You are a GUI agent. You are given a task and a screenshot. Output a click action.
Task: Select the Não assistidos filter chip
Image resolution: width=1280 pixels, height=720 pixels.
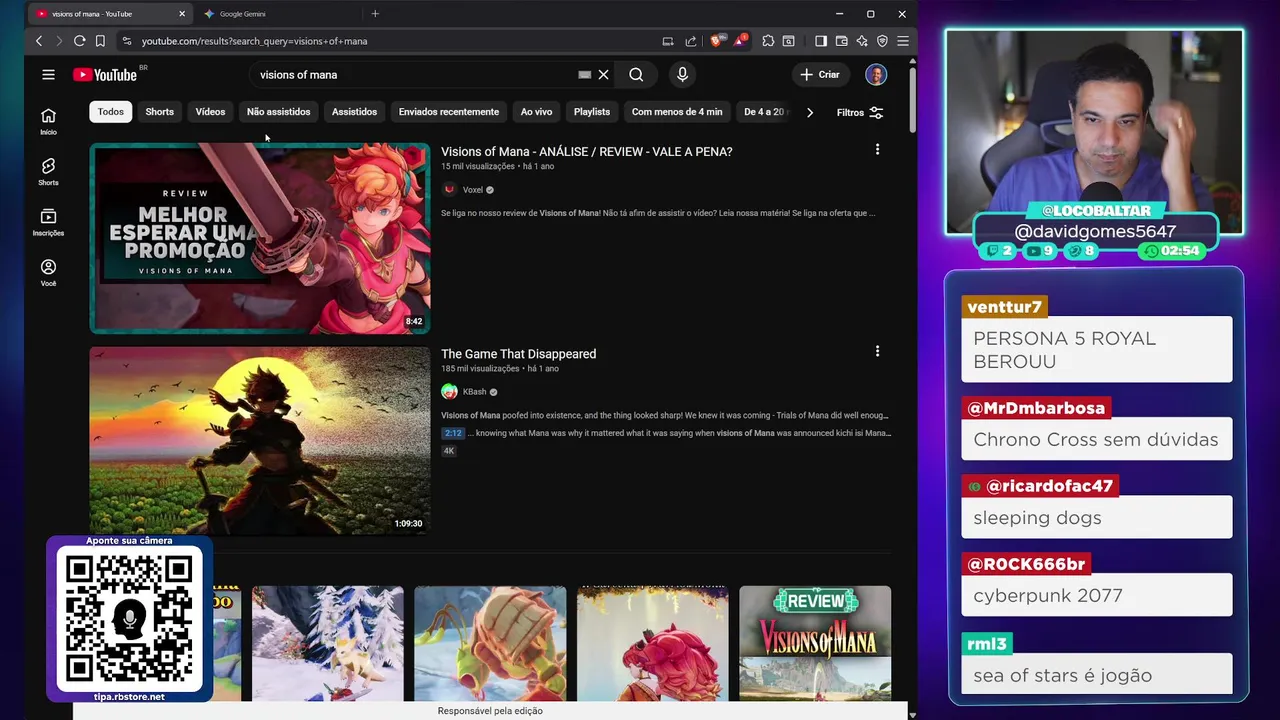point(279,112)
